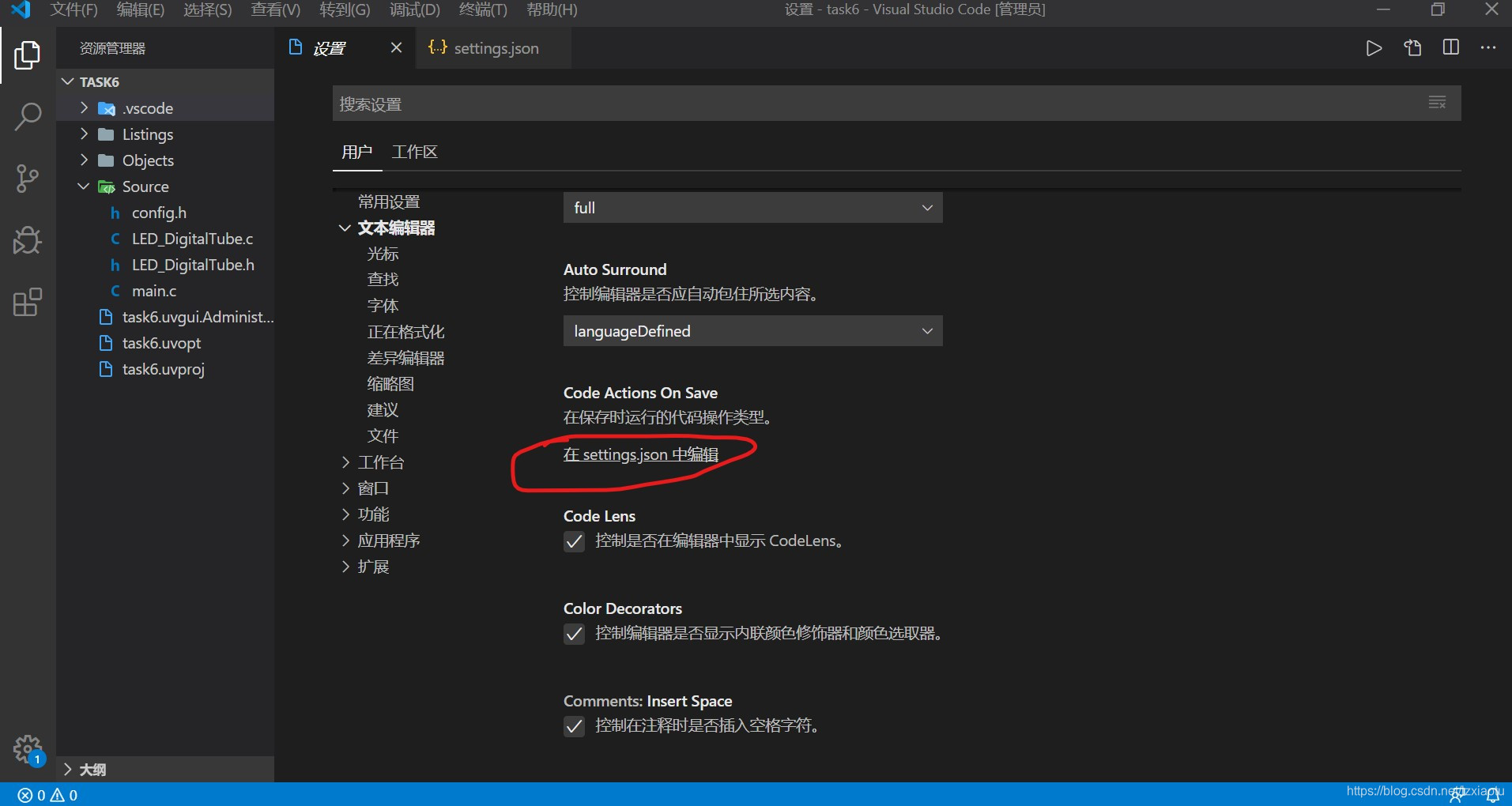
Task: Click the Run play icon in editor toolbar
Action: 1374,48
